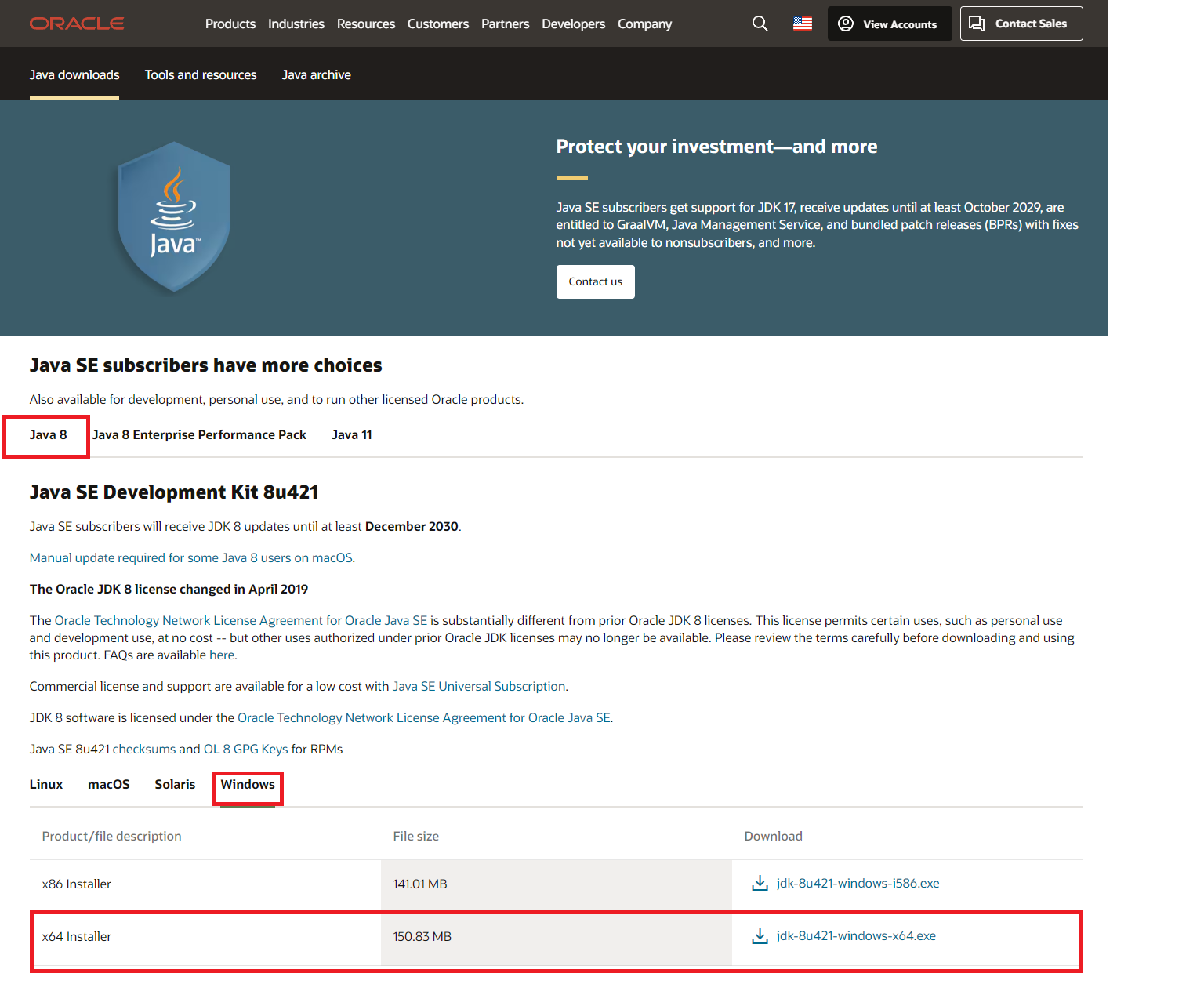Select the US flag country icon
This screenshot has height=984, width=1204.
(x=803, y=24)
